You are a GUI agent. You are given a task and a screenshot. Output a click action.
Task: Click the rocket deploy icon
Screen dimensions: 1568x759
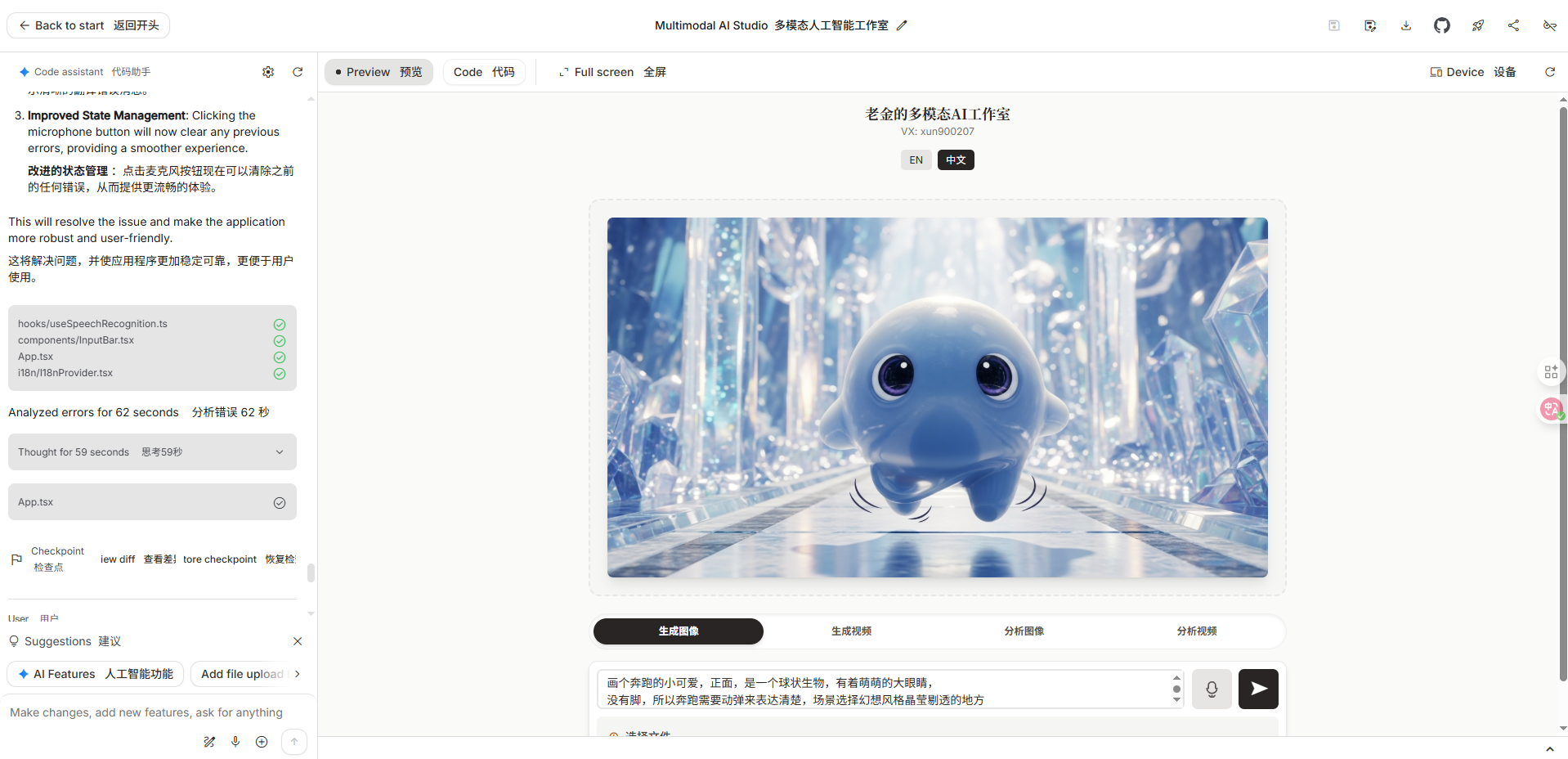click(x=1478, y=25)
